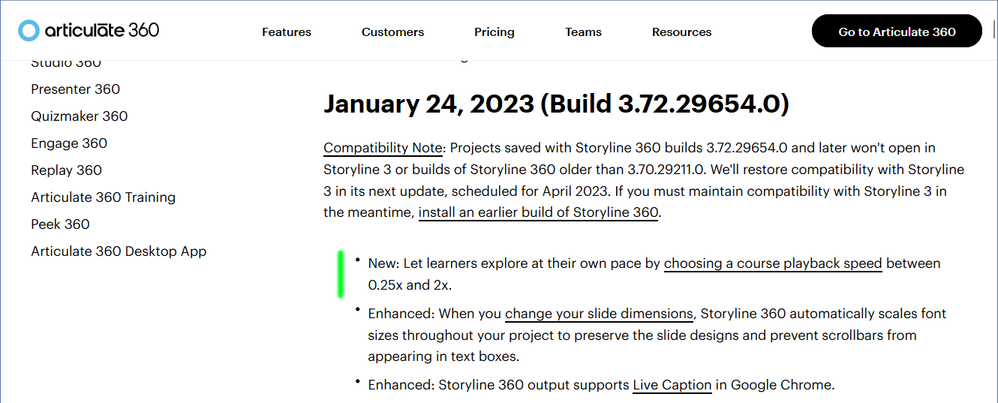Click the Go to Articulate 360 button
This screenshot has width=998, height=403.
[x=897, y=31]
